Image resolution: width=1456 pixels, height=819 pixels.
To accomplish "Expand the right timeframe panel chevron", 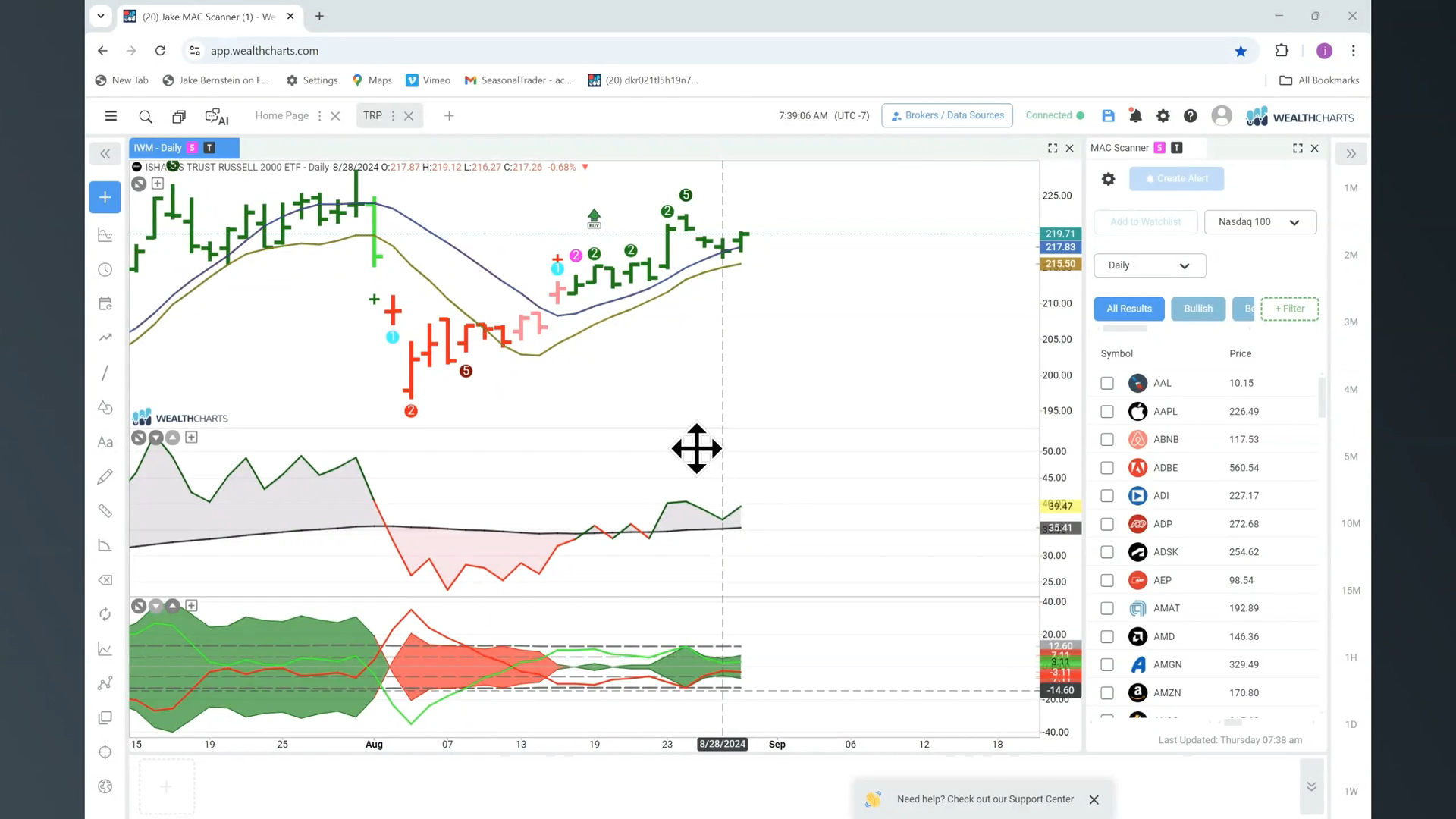I will [x=1351, y=154].
